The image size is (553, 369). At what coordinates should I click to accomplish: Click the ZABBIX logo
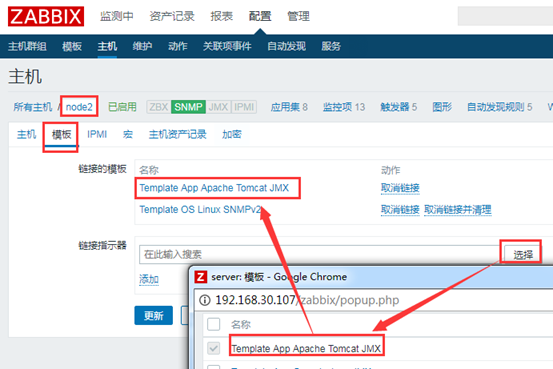click(46, 16)
